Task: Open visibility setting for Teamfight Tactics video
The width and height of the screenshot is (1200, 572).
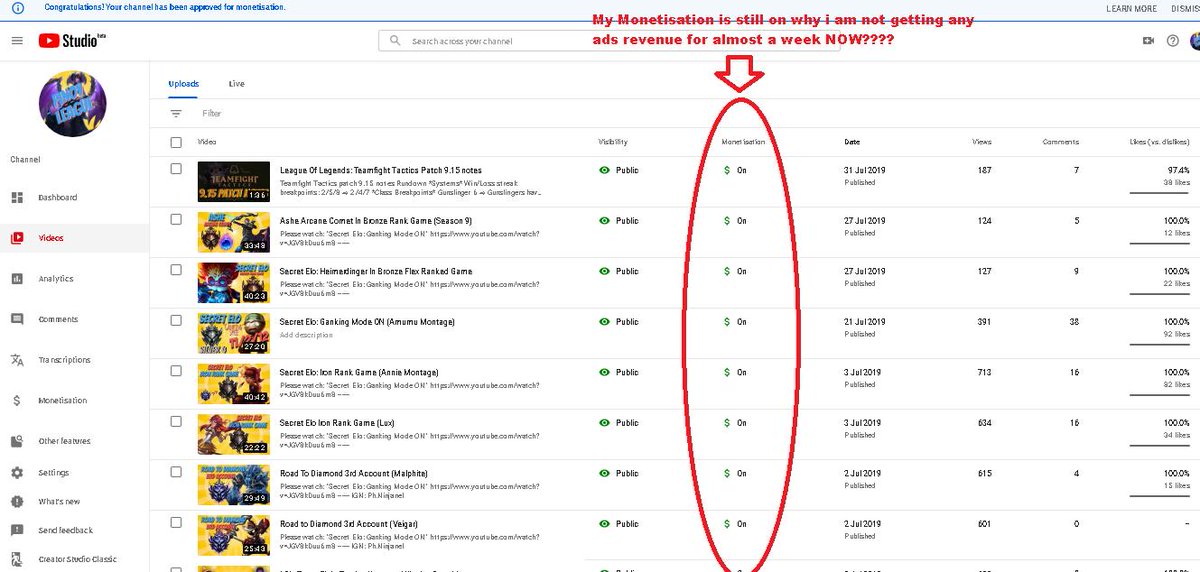Action: pyautogui.click(x=619, y=171)
